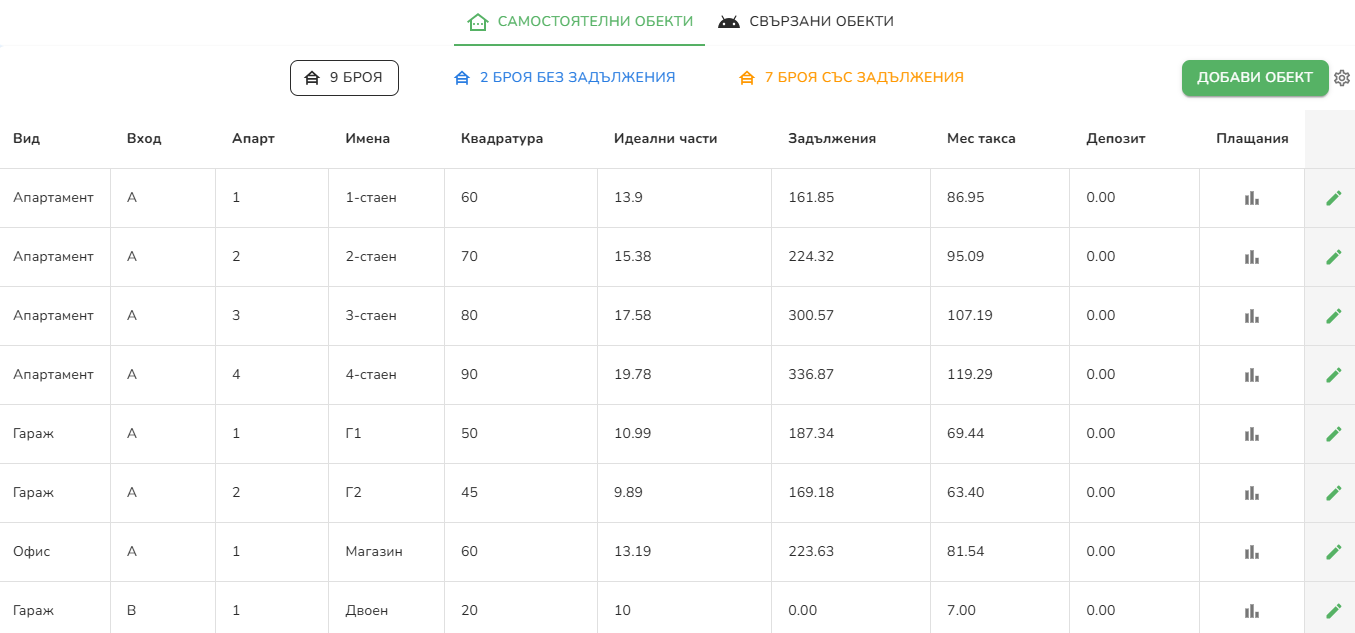This screenshot has width=1355, height=633.
Task: Open payments chart for 1-стаен apartment
Action: point(1251,197)
